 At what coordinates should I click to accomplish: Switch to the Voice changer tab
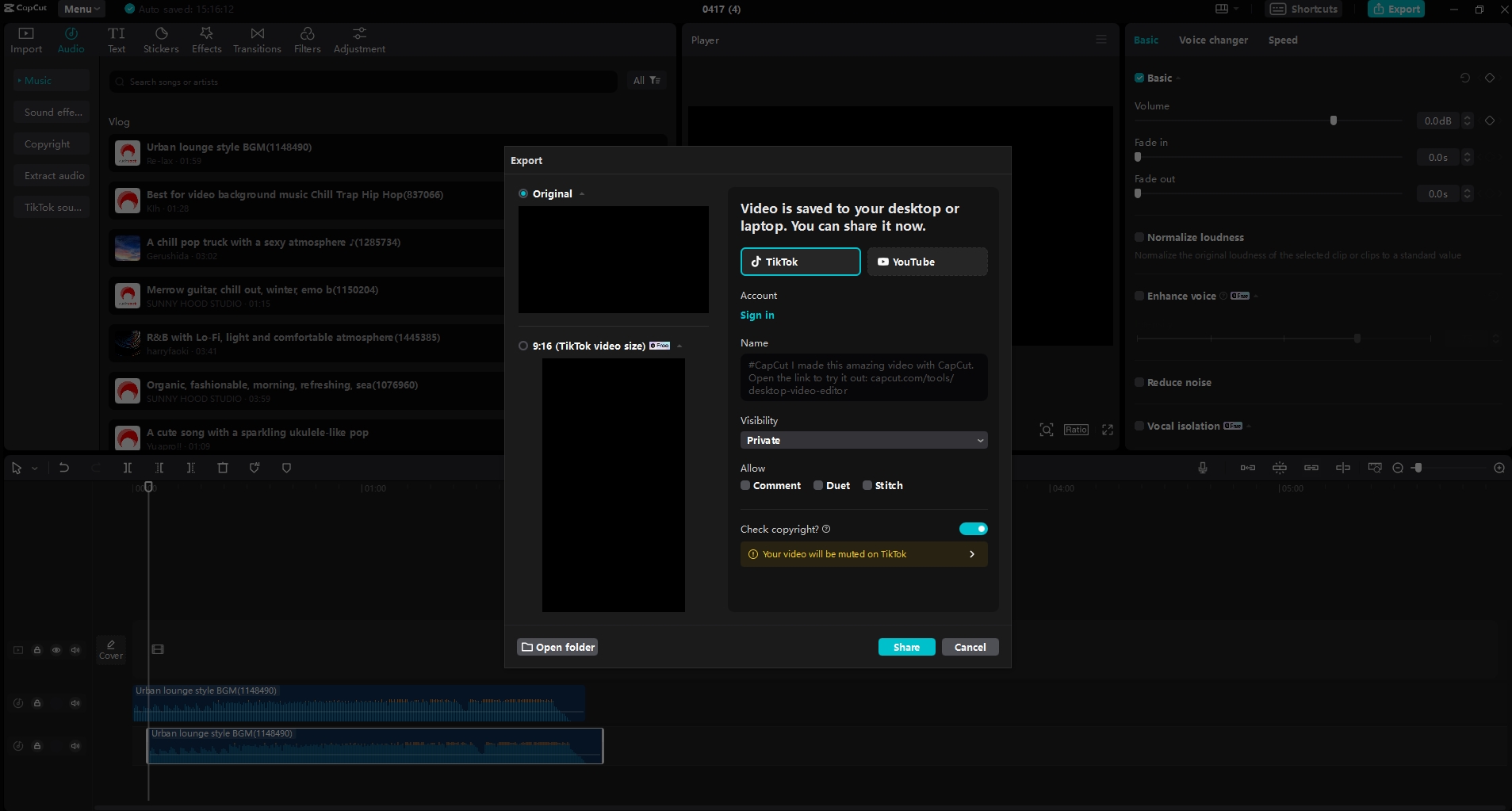point(1212,40)
